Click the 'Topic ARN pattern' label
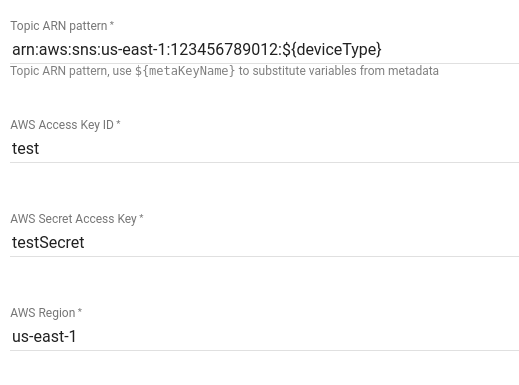 pos(59,26)
